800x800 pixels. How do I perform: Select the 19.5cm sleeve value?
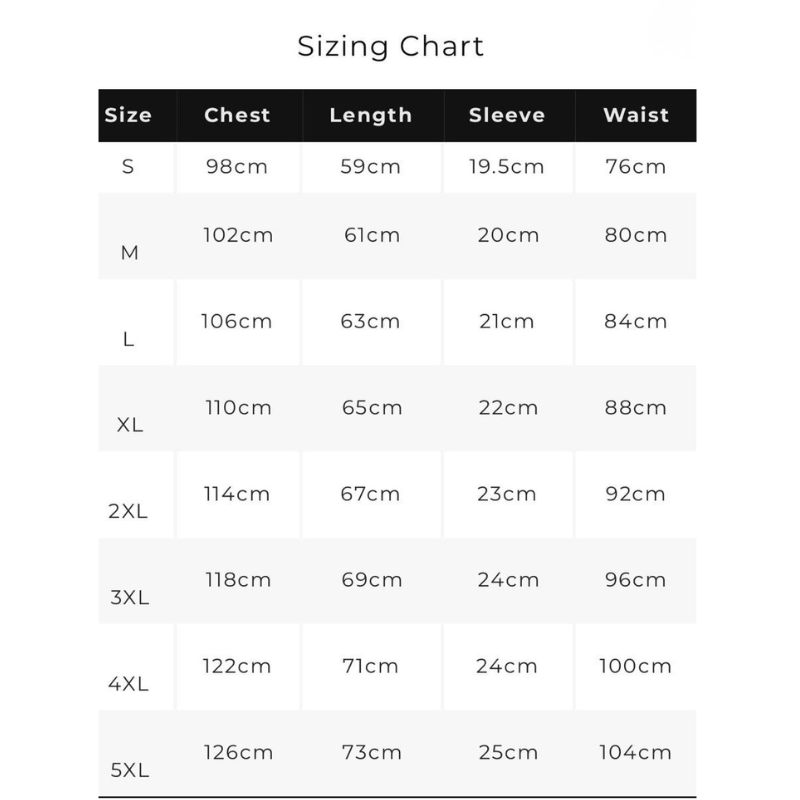pyautogui.click(x=507, y=167)
